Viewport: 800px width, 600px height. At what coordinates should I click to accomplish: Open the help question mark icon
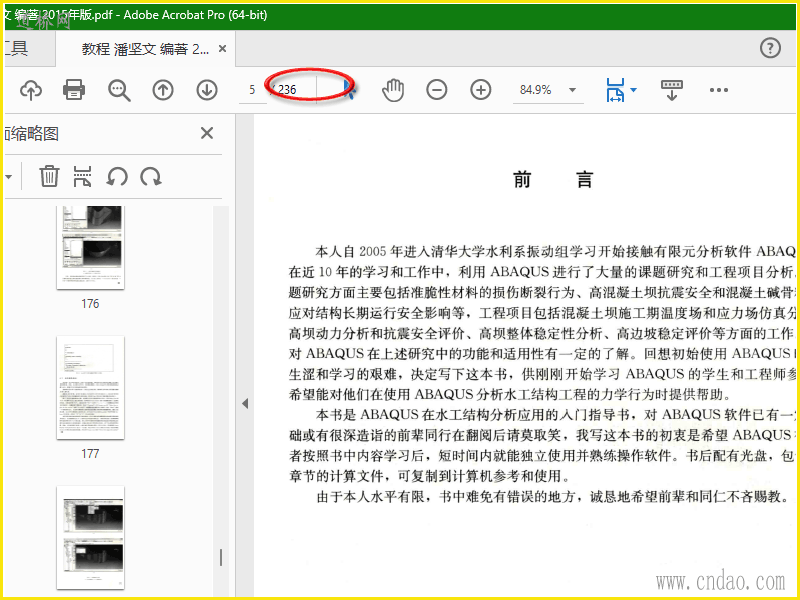click(770, 48)
